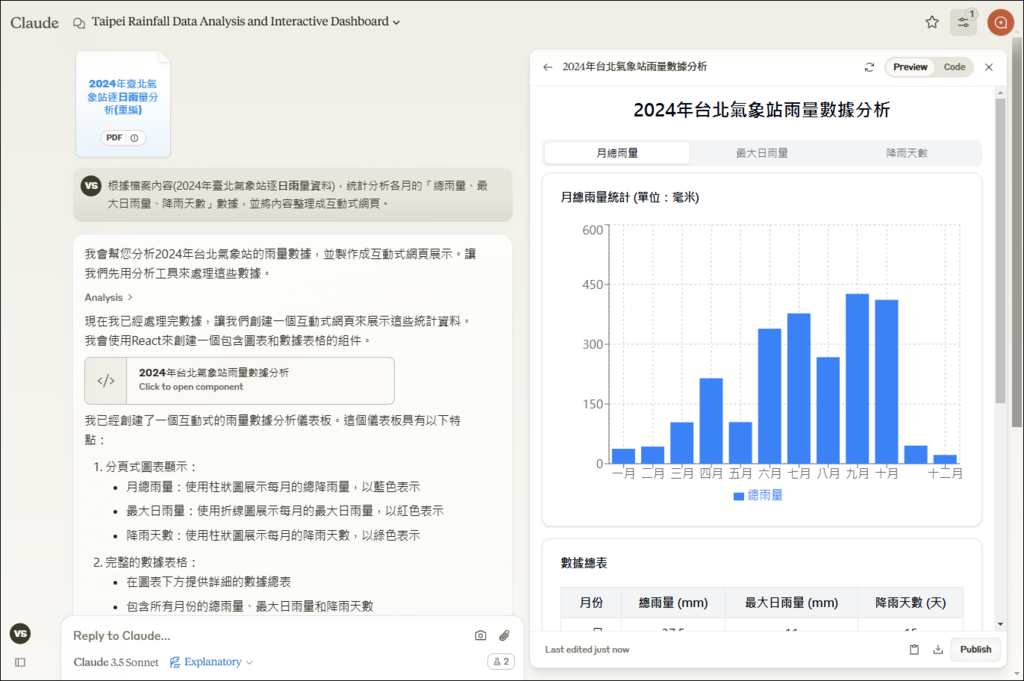
Task: Click the 總雨量 legend color swatch
Action: (x=739, y=496)
